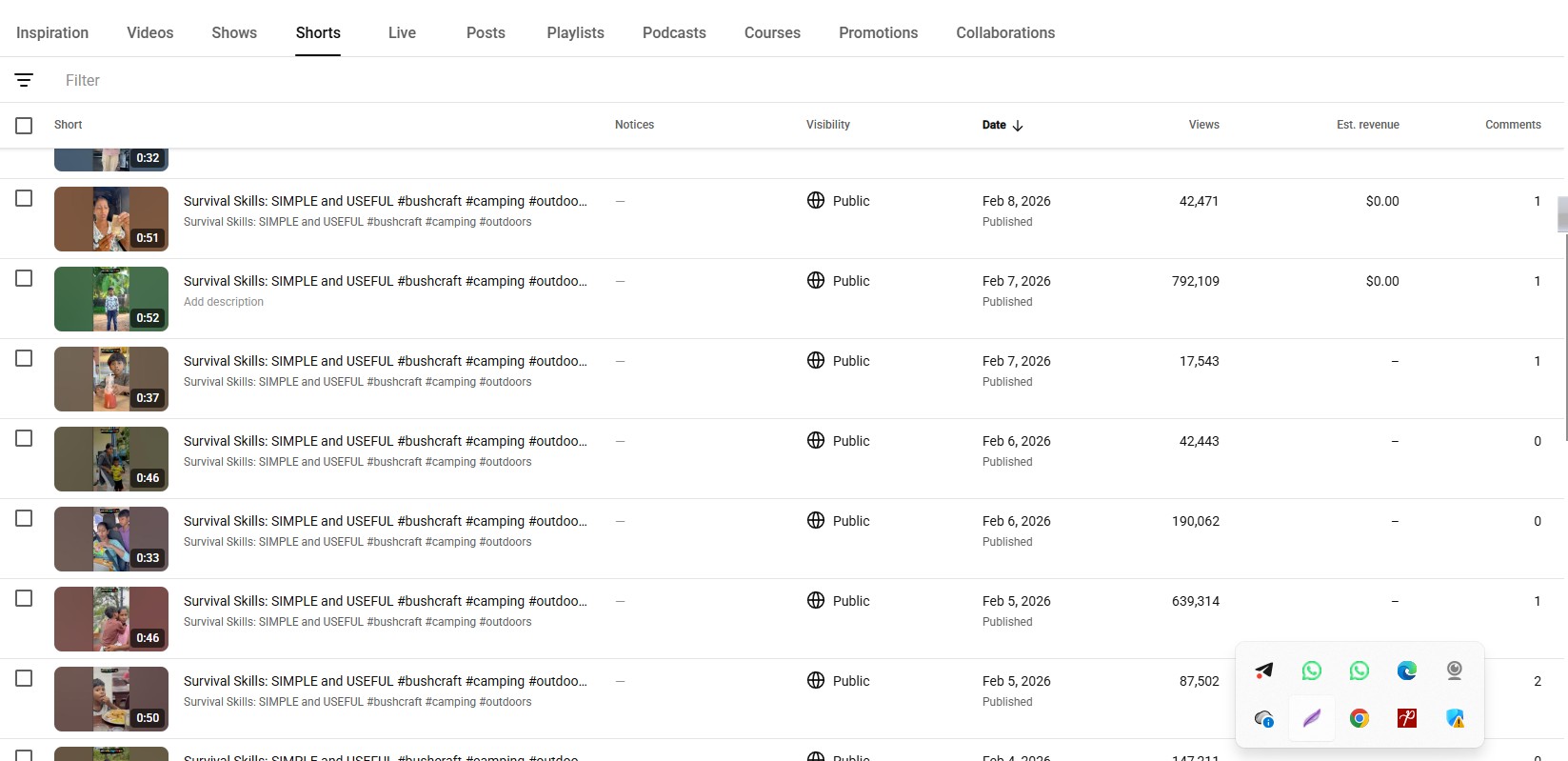The image size is (1568, 761).
Task: Click the Comments column header
Action: (1513, 125)
